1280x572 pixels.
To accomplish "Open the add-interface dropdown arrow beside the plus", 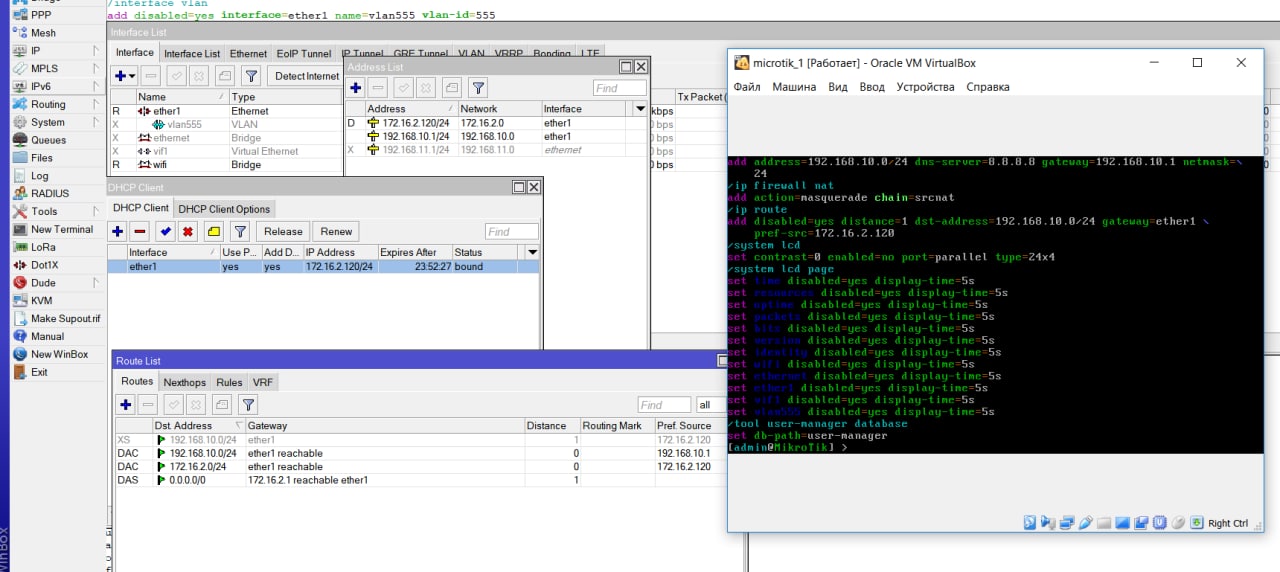I will pos(132,76).
